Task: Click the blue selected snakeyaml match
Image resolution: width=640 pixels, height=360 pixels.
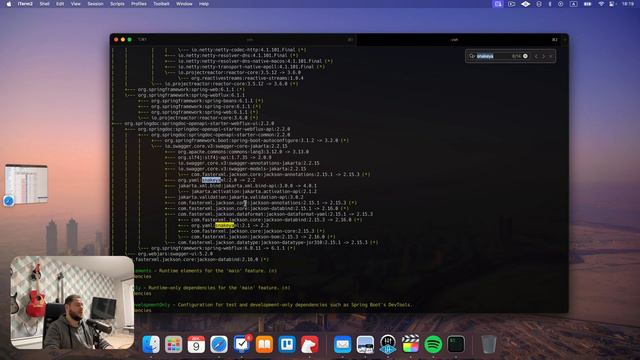Action: (x=211, y=180)
